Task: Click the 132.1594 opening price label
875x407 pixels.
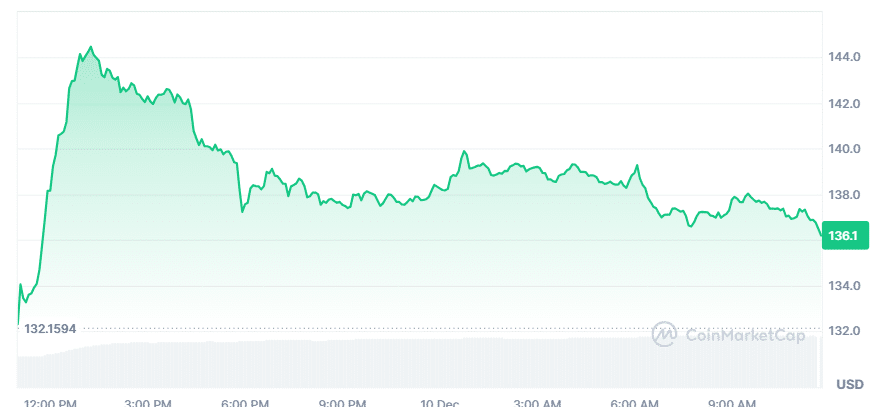Action: click(x=48, y=328)
